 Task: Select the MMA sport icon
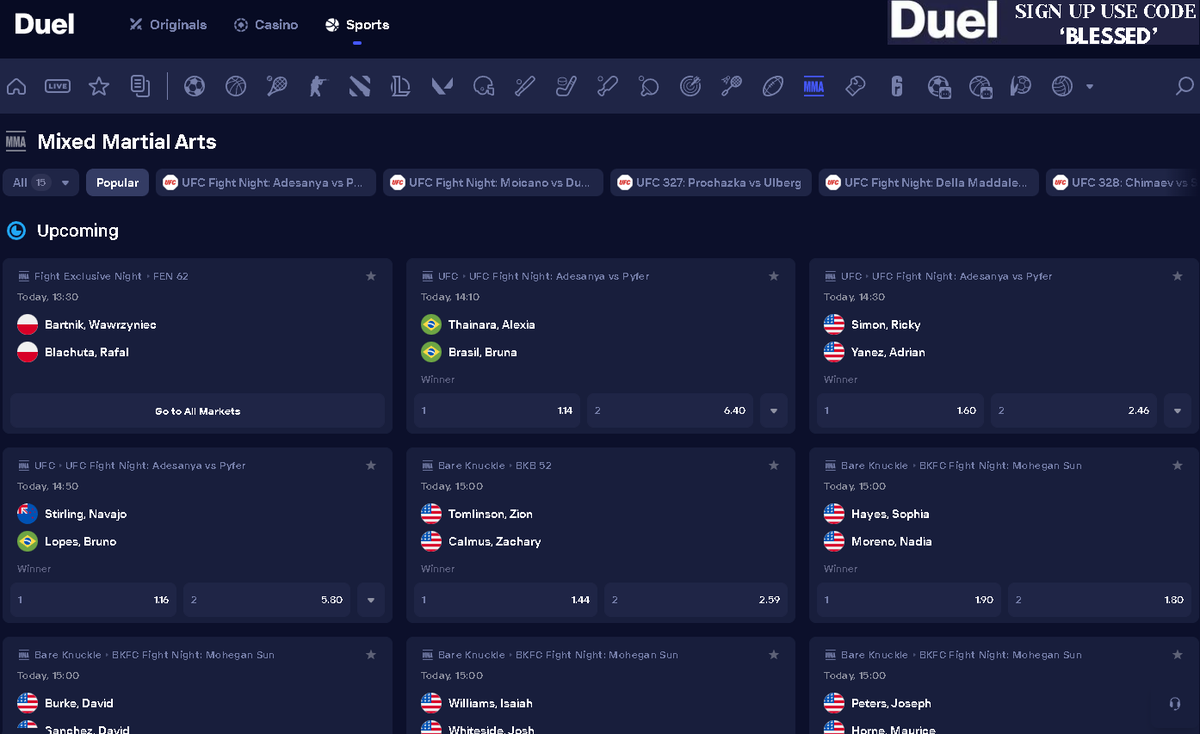[814, 87]
